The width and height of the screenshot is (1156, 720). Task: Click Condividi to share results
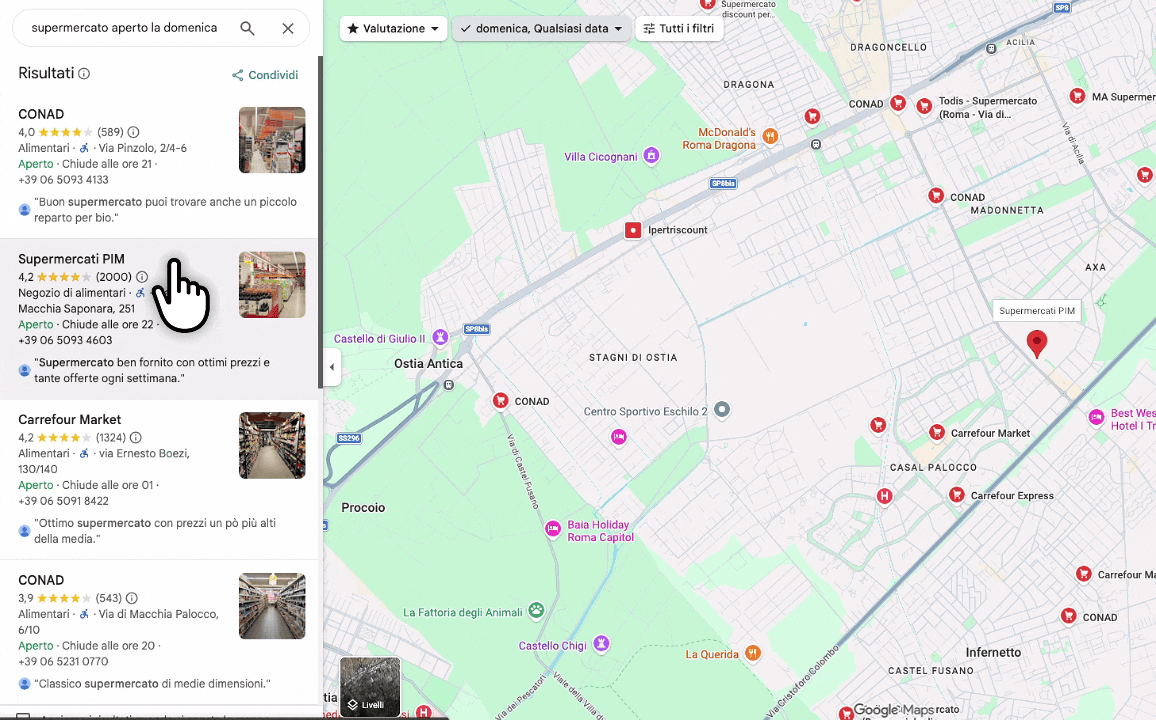coord(265,75)
